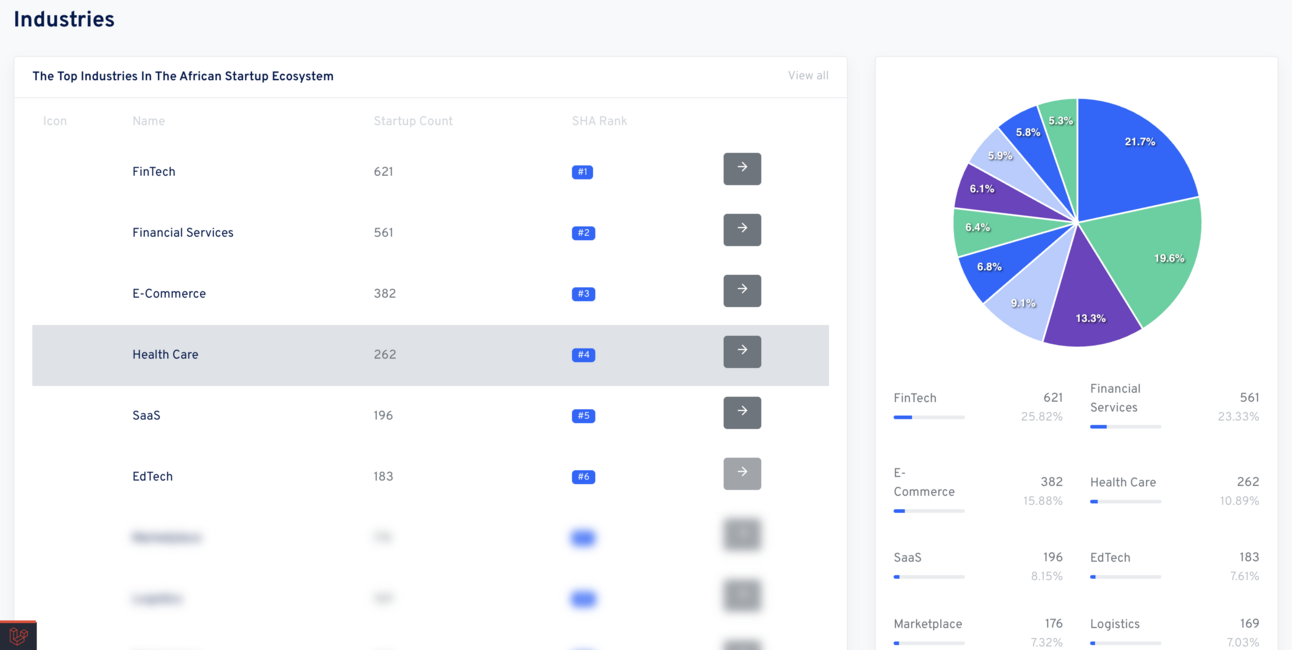
Task: Click the View all link
Action: click(808, 76)
